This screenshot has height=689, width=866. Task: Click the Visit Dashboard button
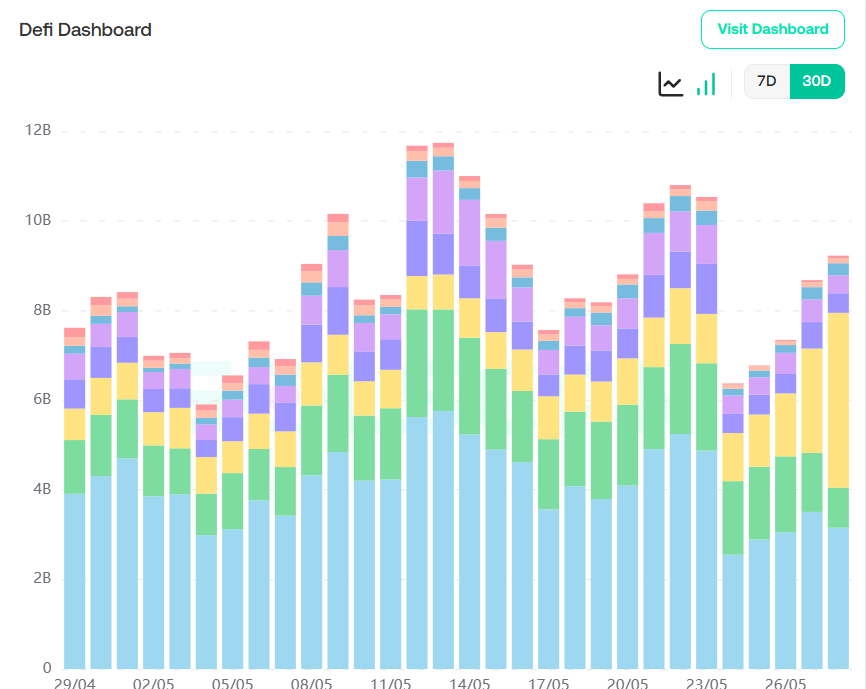773,29
